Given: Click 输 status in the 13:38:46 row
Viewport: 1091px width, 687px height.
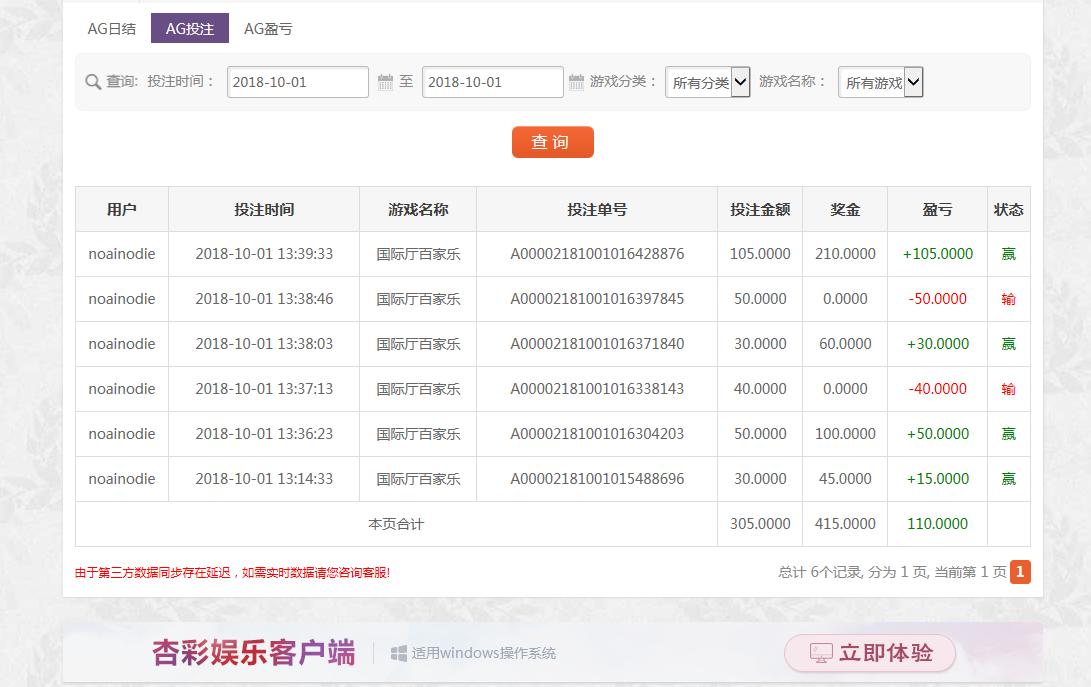Looking at the screenshot, I should click(1009, 299).
